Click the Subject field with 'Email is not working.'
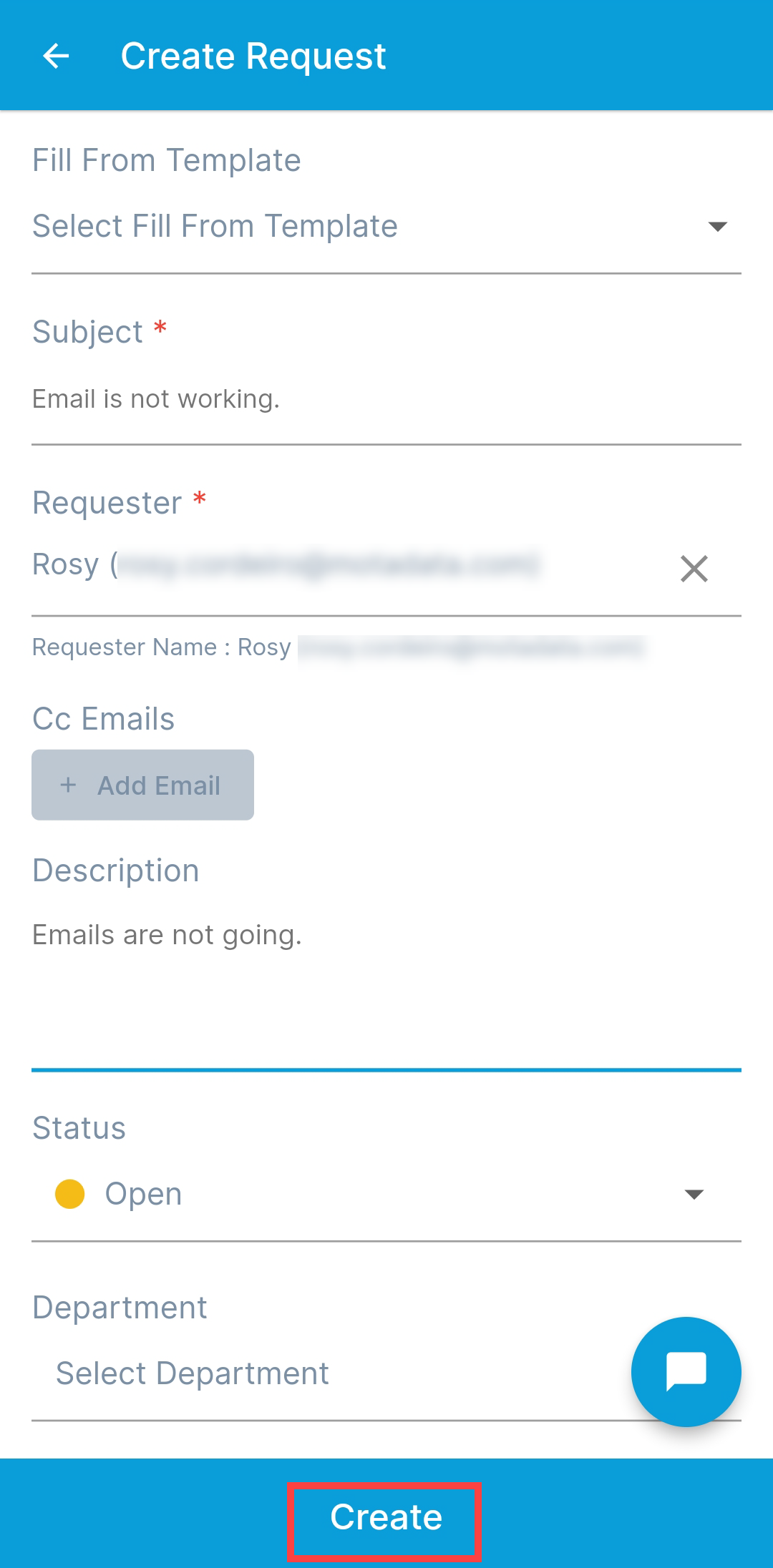This screenshot has height=1568, width=773. pos(156,398)
